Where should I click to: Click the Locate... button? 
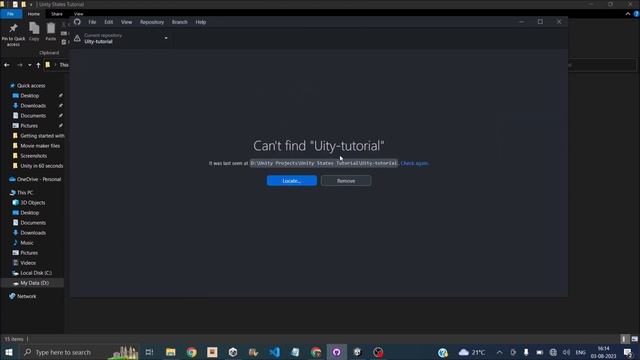(x=292, y=181)
